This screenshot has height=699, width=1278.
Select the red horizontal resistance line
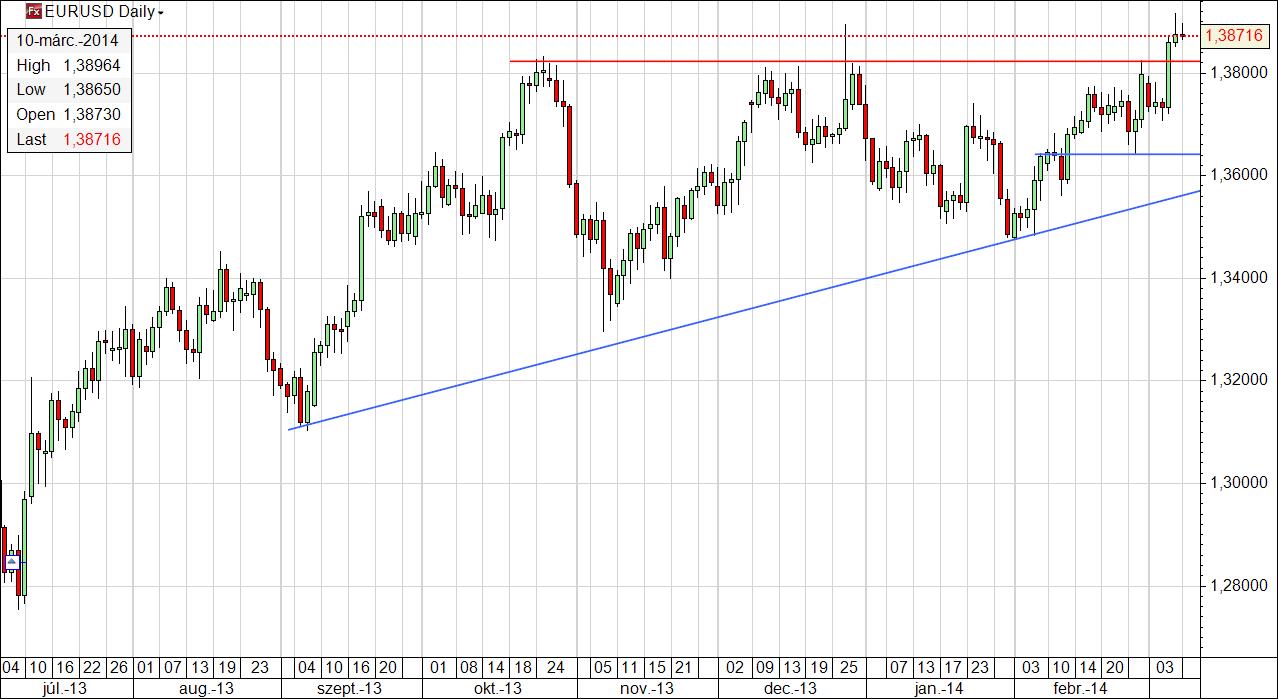(x=855, y=61)
